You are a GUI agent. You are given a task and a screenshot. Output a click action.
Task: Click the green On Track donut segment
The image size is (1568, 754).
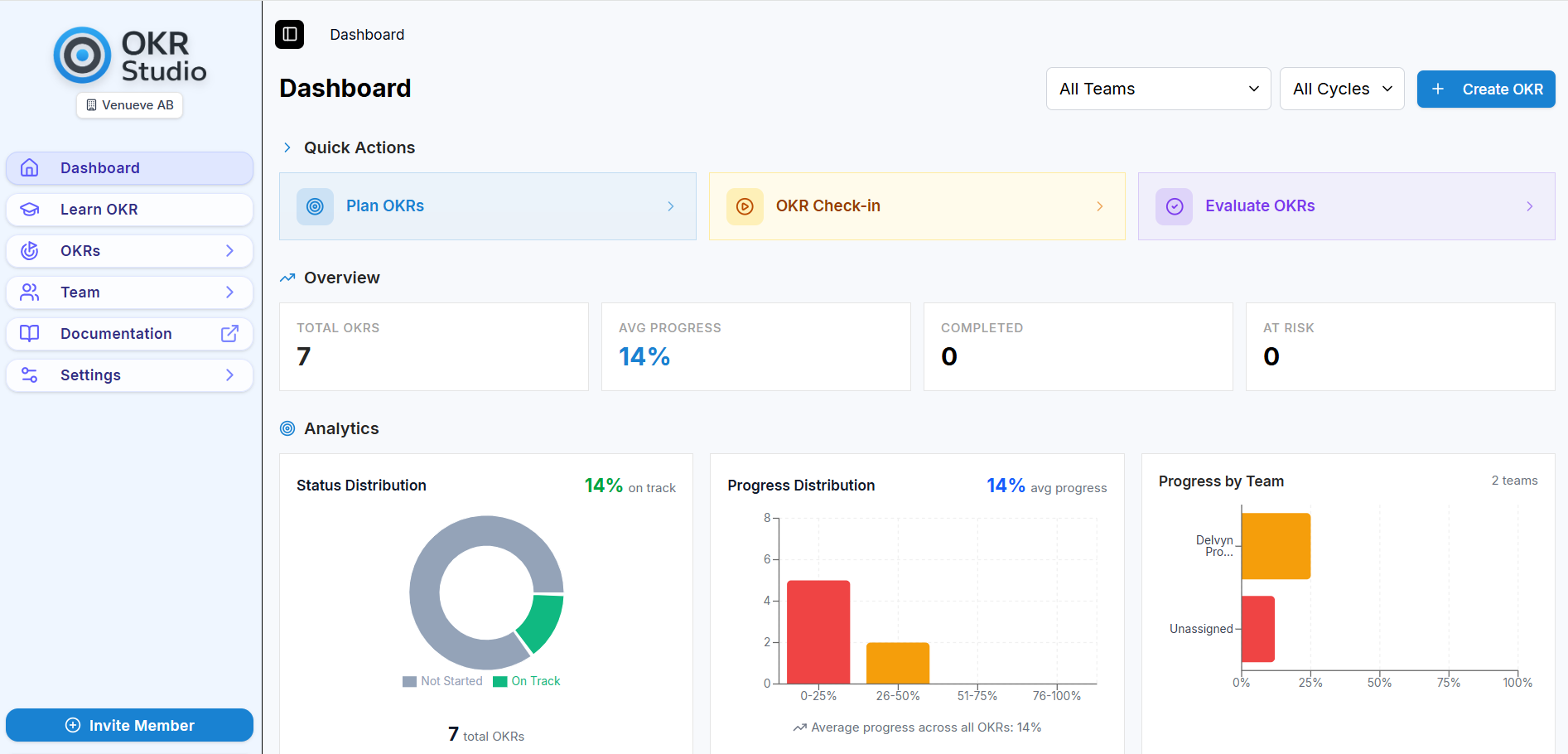tap(543, 623)
